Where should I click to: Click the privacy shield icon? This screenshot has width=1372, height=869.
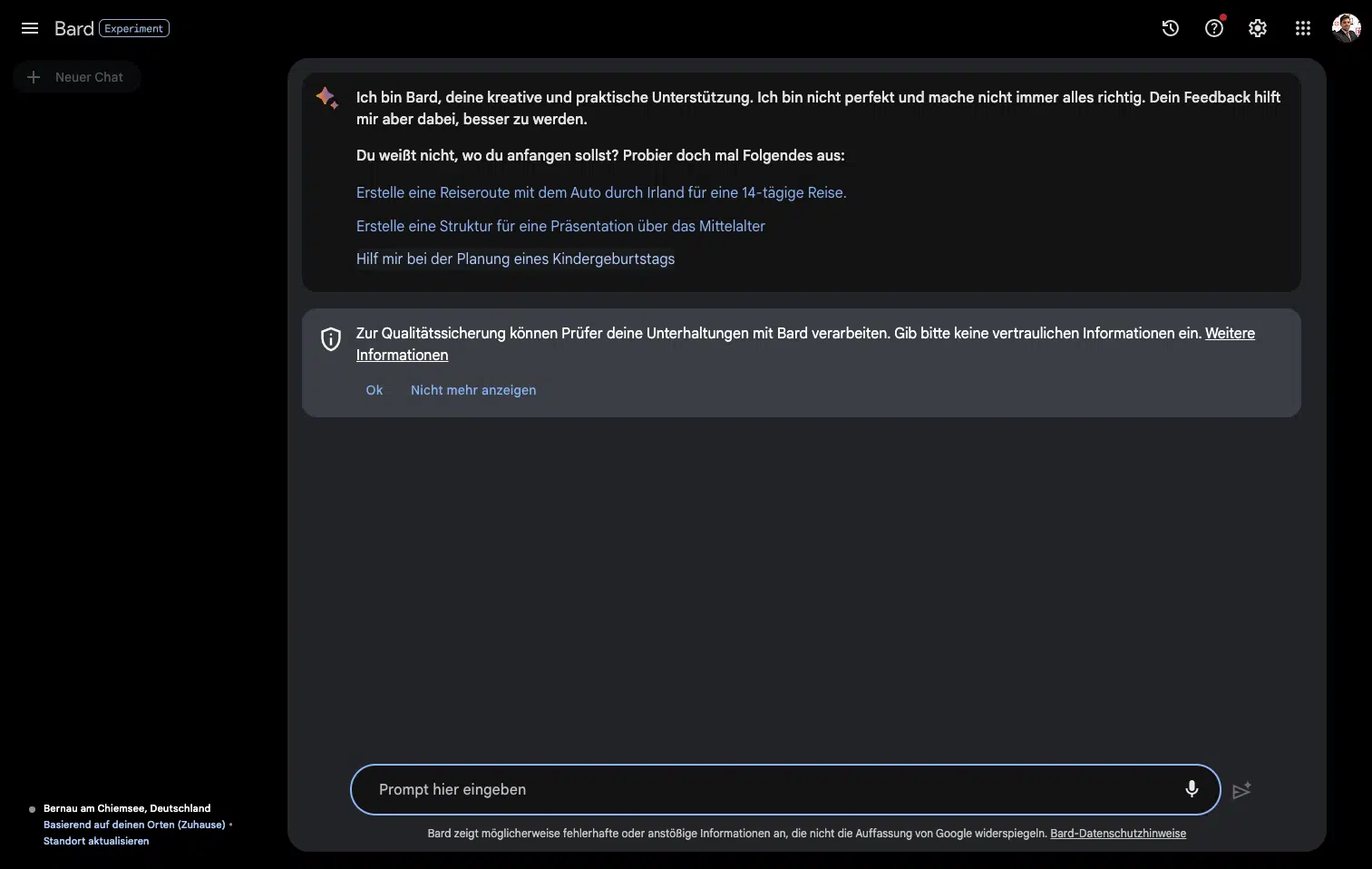330,338
